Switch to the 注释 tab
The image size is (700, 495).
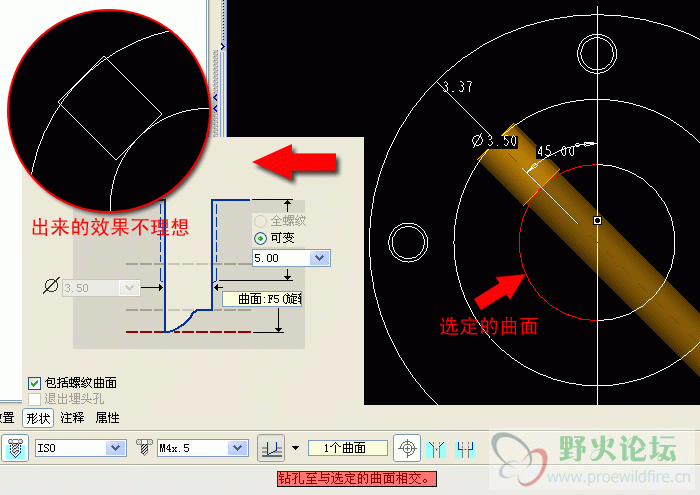coord(72,418)
